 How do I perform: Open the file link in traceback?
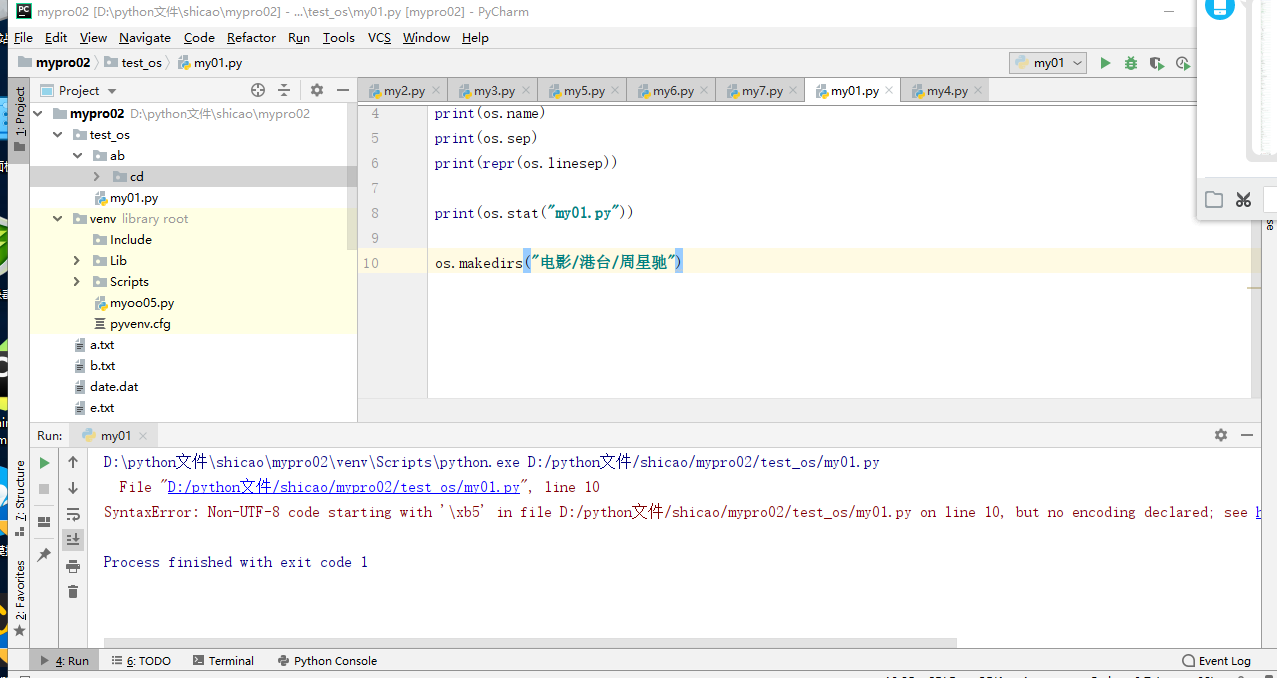(x=343, y=487)
